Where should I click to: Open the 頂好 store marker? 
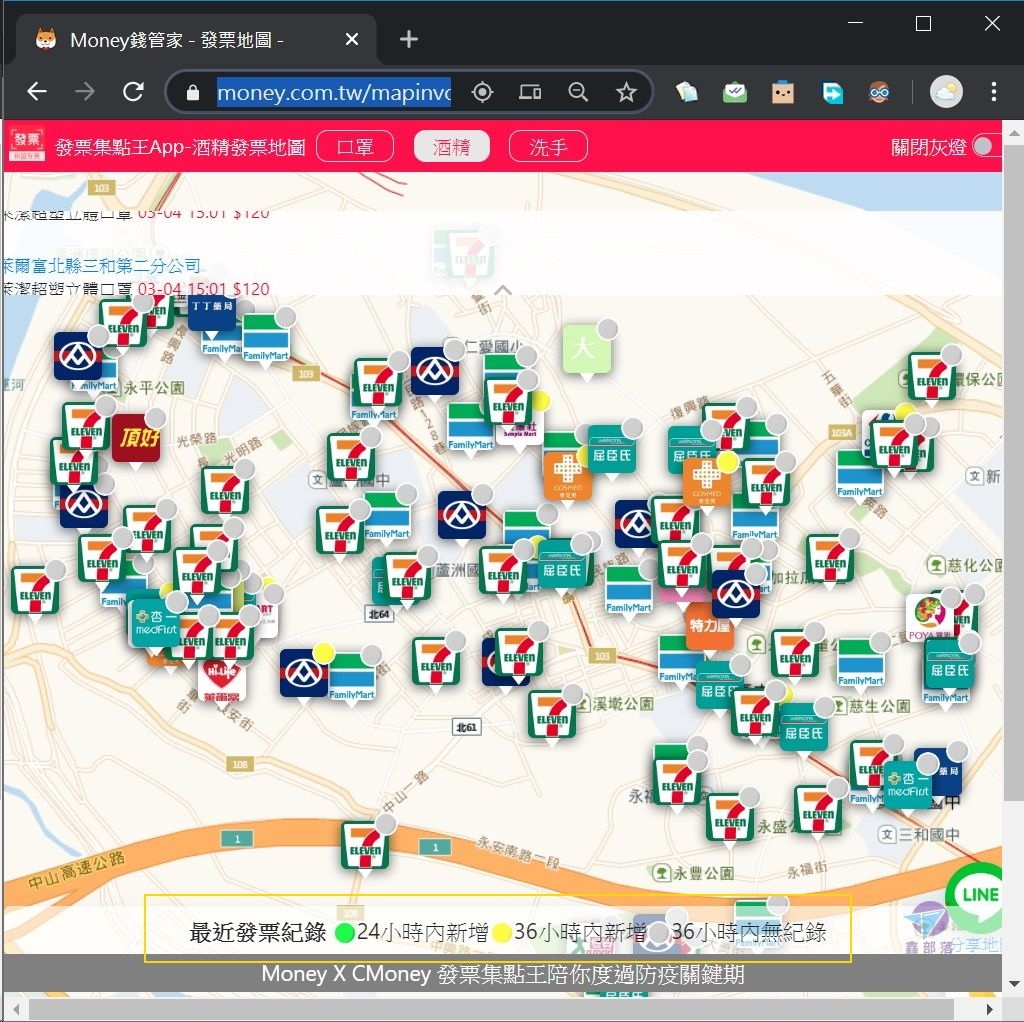click(136, 438)
